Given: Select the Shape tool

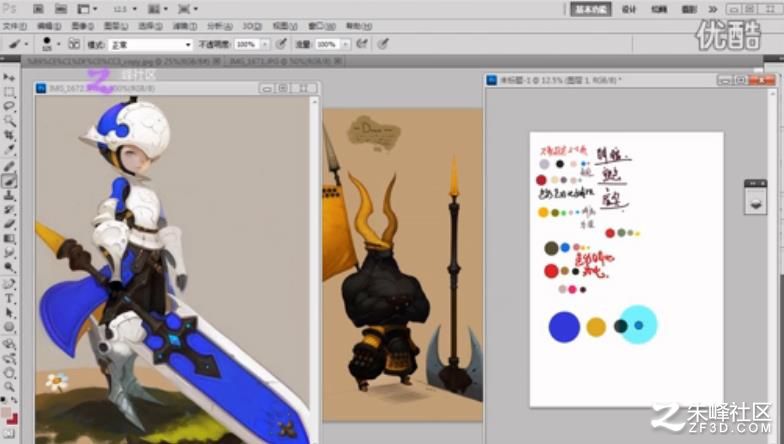Looking at the screenshot, I should (9, 327).
